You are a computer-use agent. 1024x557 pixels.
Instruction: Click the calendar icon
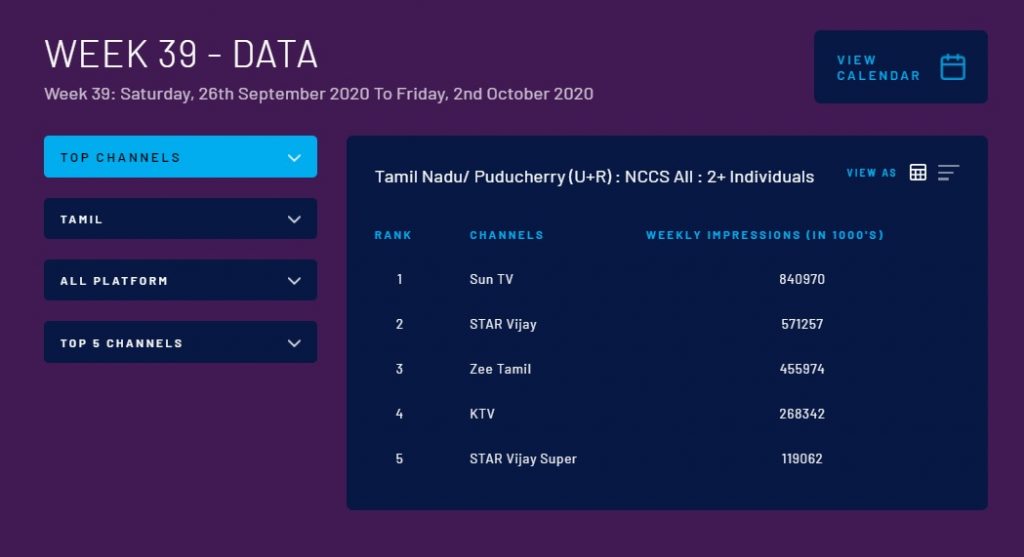[x=953, y=67]
